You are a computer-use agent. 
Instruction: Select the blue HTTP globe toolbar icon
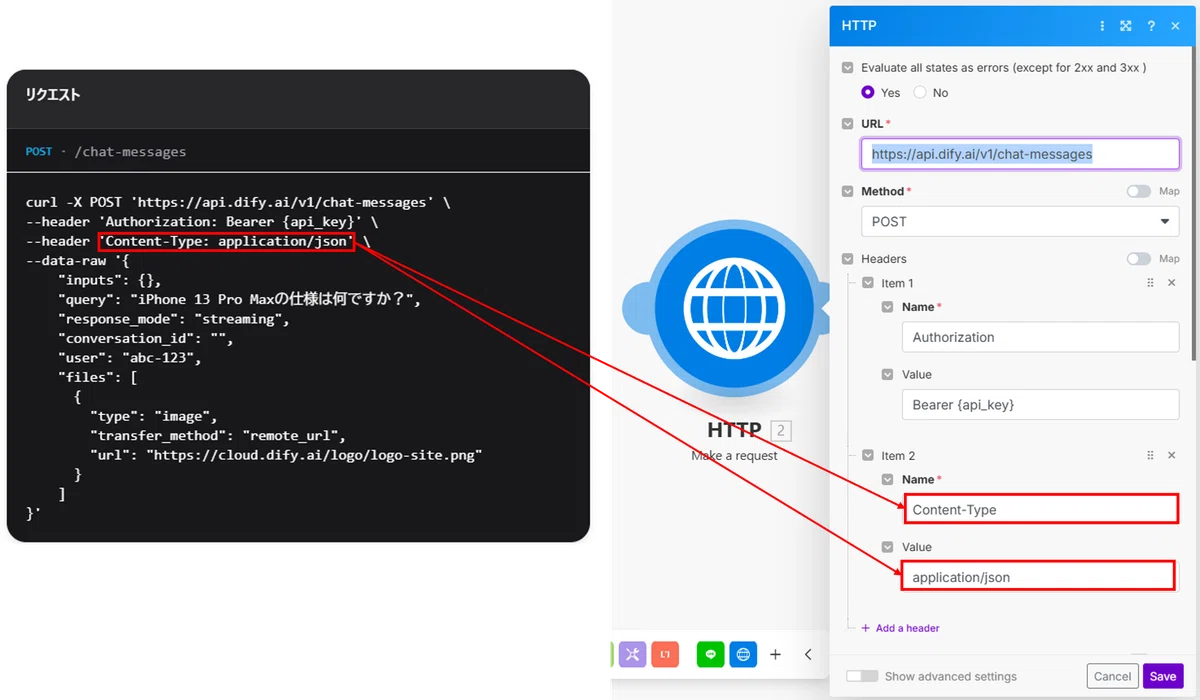(743, 654)
